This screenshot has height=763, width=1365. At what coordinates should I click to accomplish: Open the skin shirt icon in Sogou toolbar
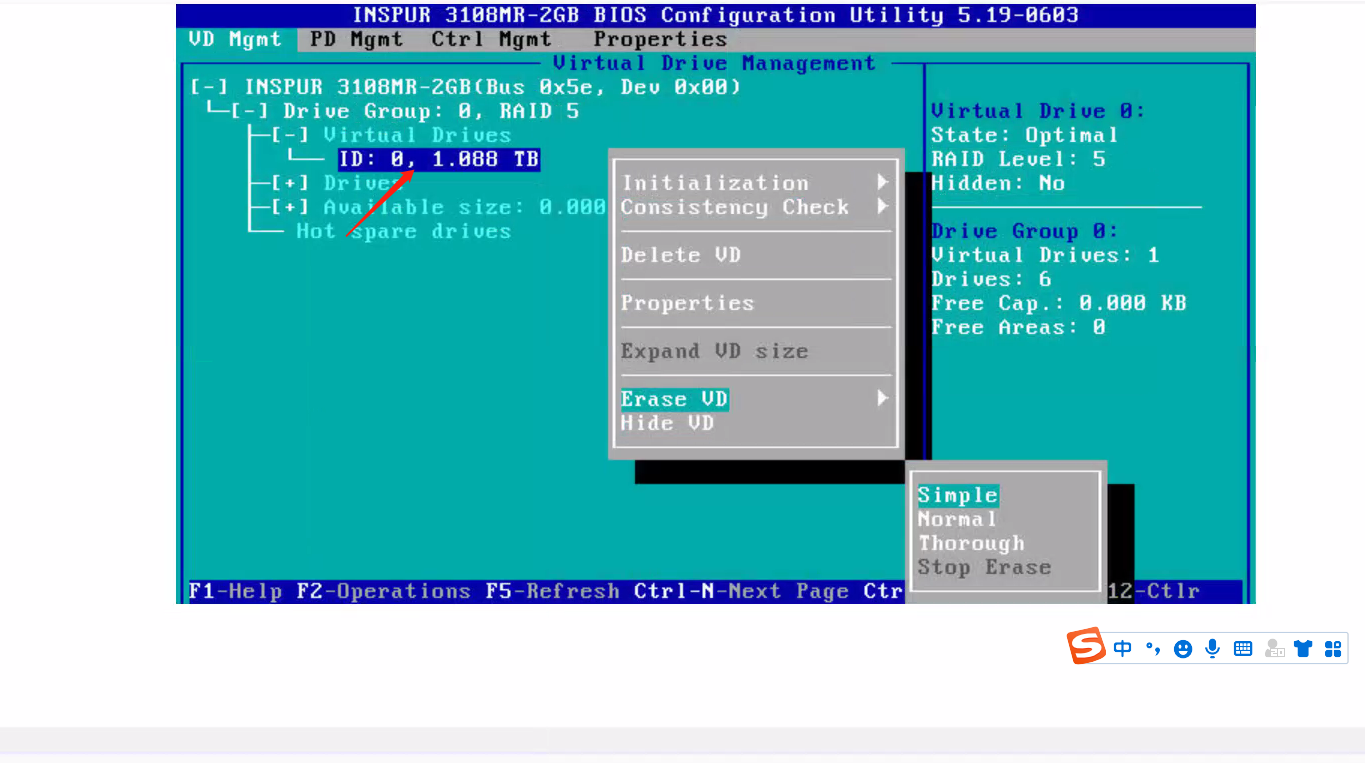pyautogui.click(x=1303, y=648)
